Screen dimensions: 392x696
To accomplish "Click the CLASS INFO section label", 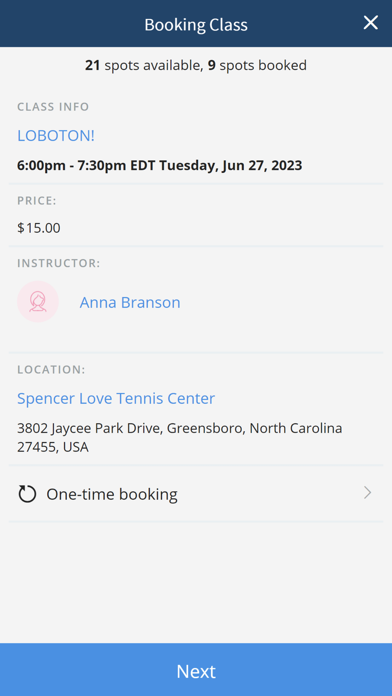I will click(53, 107).
